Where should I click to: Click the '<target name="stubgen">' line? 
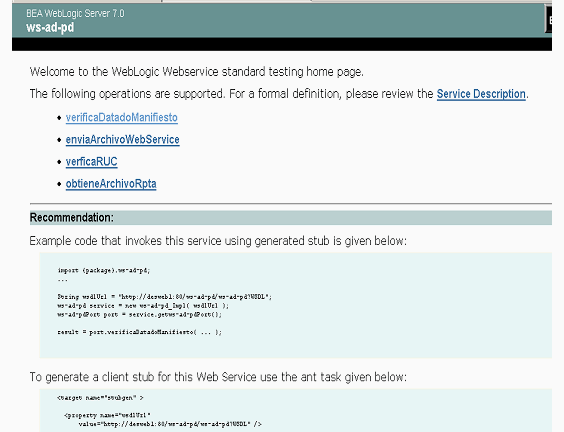click(x=100, y=398)
